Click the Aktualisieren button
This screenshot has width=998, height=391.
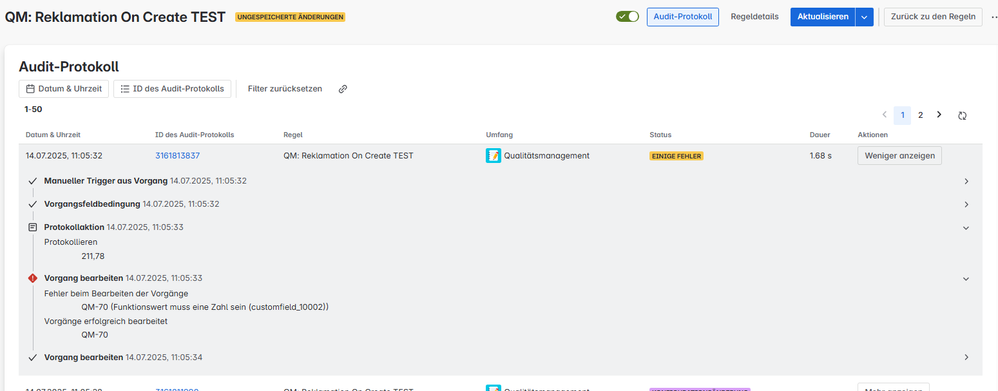point(822,17)
